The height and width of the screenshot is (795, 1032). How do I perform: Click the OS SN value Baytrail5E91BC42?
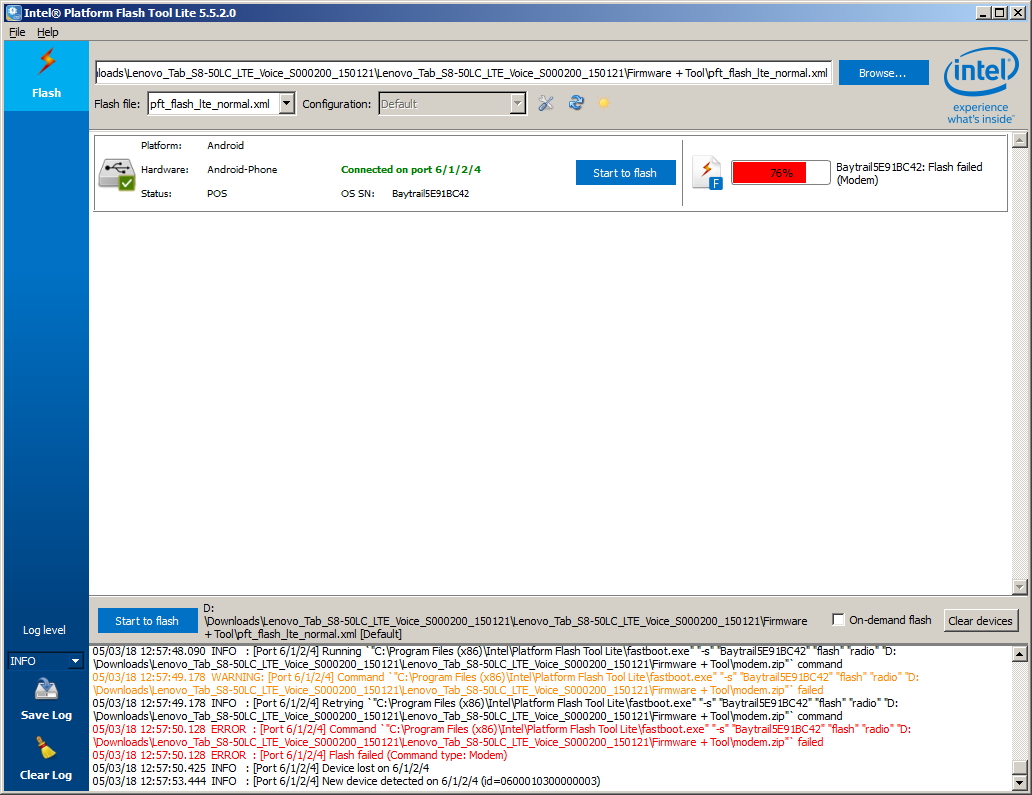point(430,193)
